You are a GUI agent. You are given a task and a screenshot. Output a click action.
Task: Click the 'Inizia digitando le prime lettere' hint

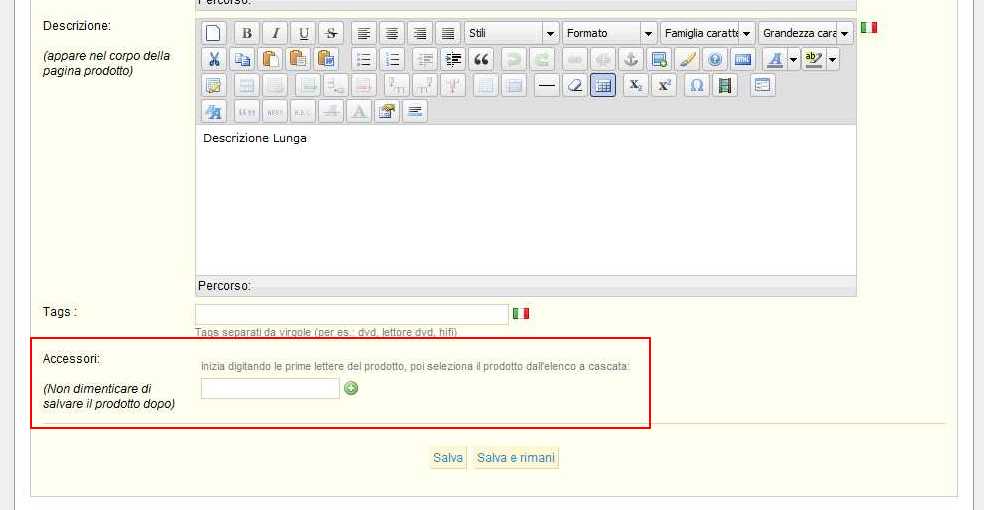click(415, 366)
